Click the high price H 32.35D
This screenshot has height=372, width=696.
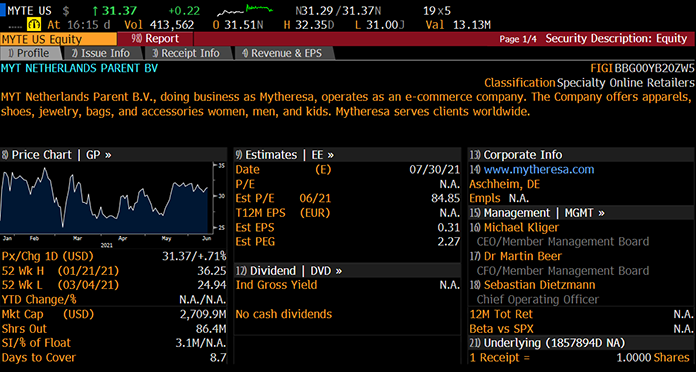(308, 24)
